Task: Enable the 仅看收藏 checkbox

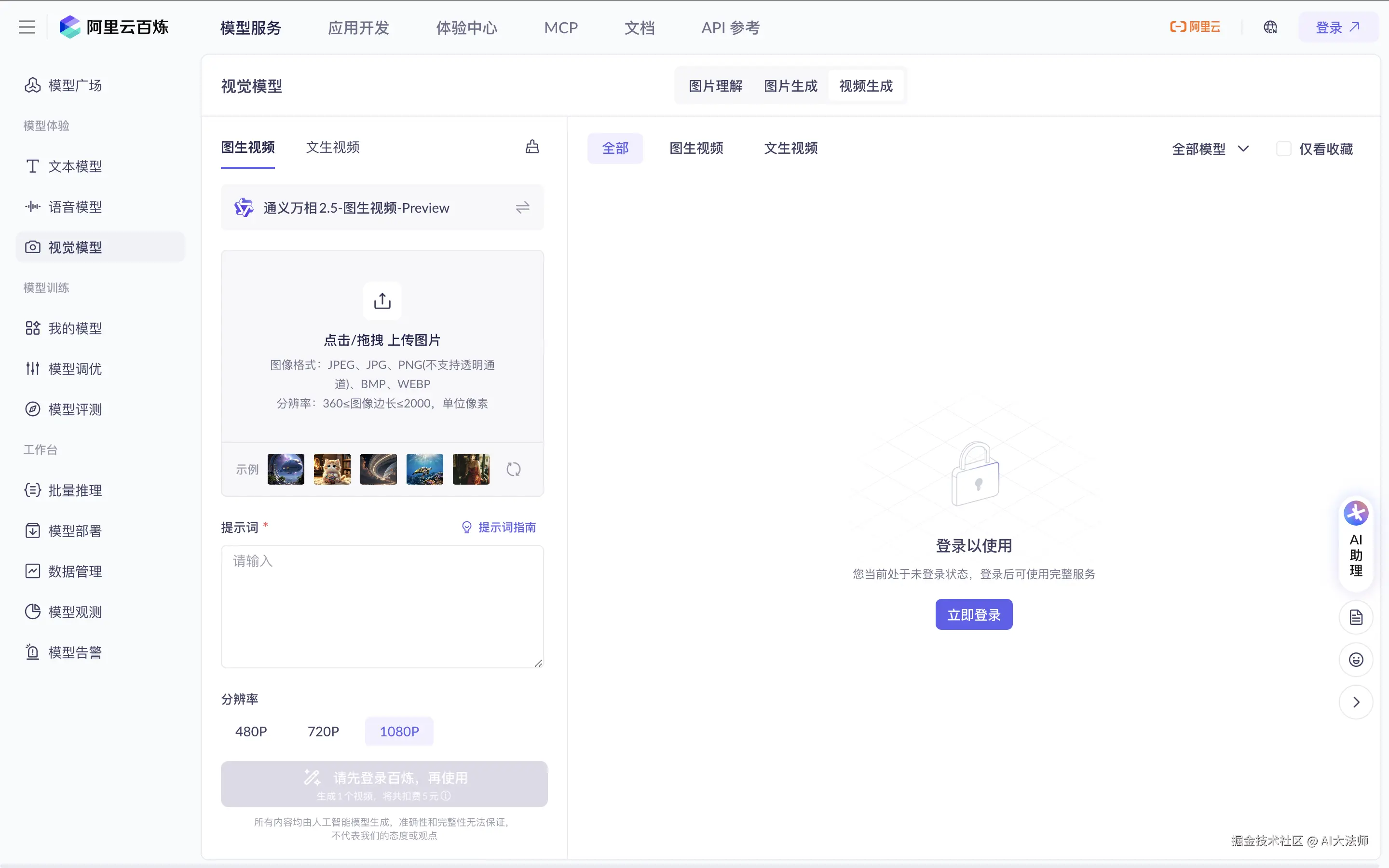Action: pyautogui.click(x=1284, y=149)
